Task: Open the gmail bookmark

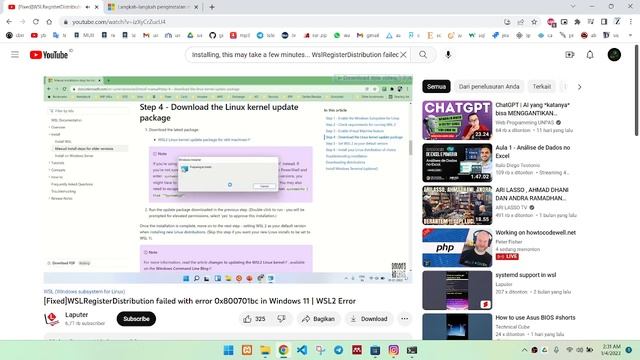Action: tap(368, 36)
